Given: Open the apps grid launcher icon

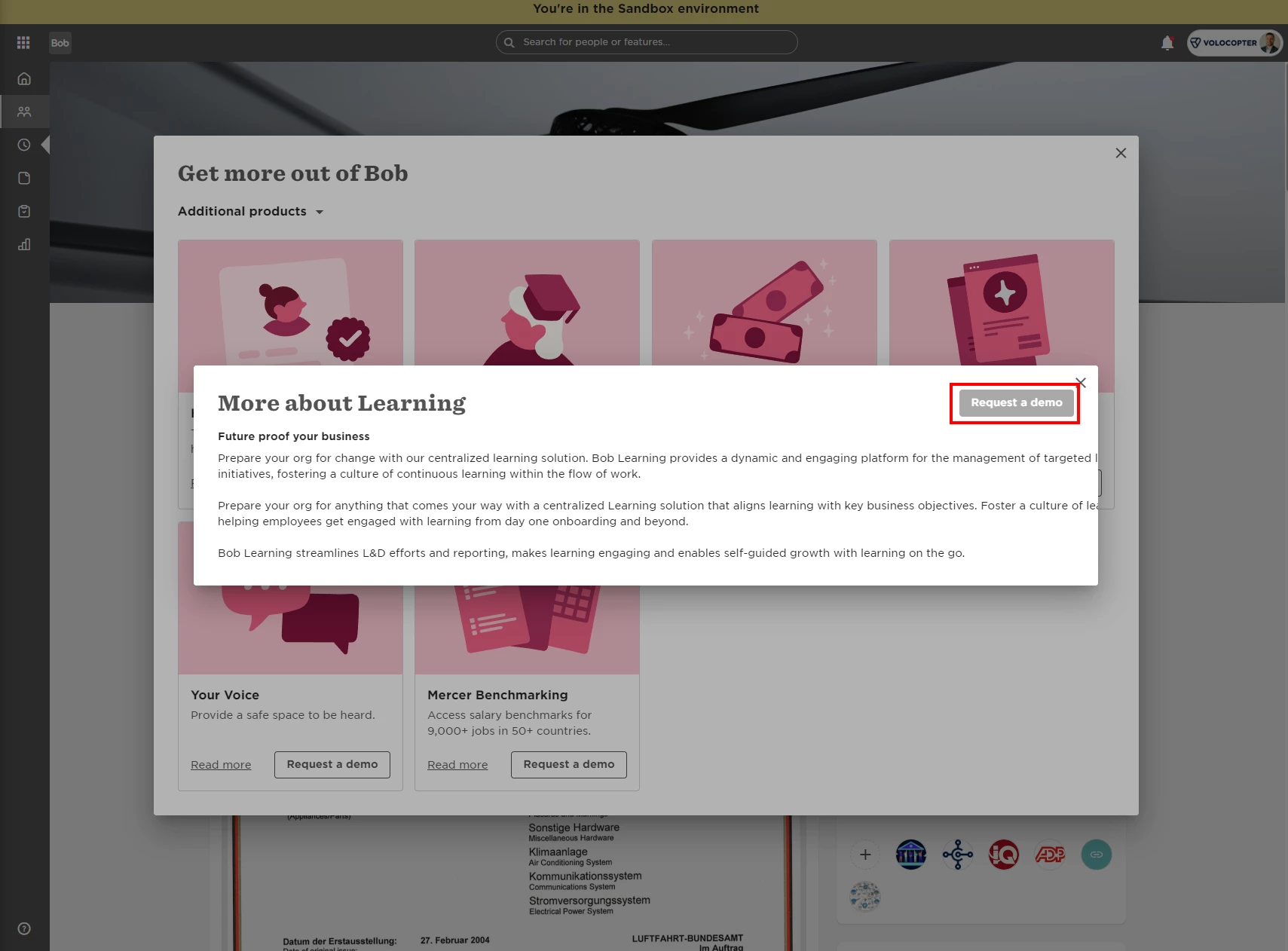Looking at the screenshot, I should (x=23, y=43).
